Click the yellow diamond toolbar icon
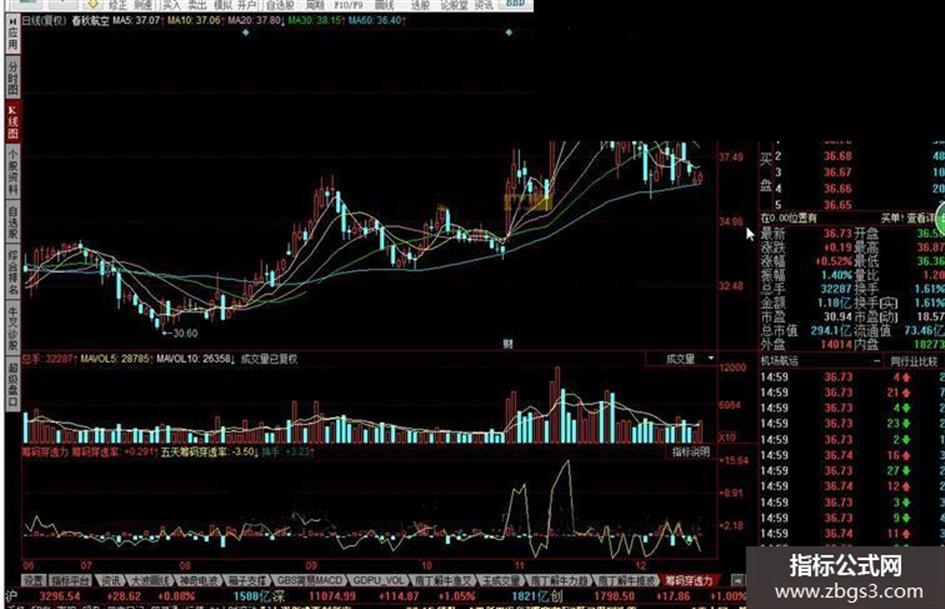945x609 pixels. click(x=93, y=4)
